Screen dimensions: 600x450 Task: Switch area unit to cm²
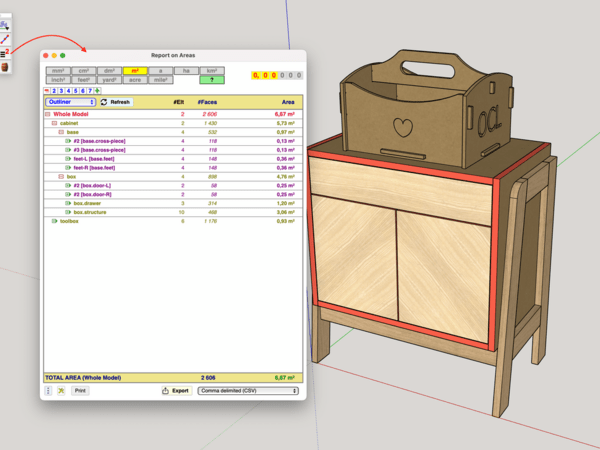[83, 71]
